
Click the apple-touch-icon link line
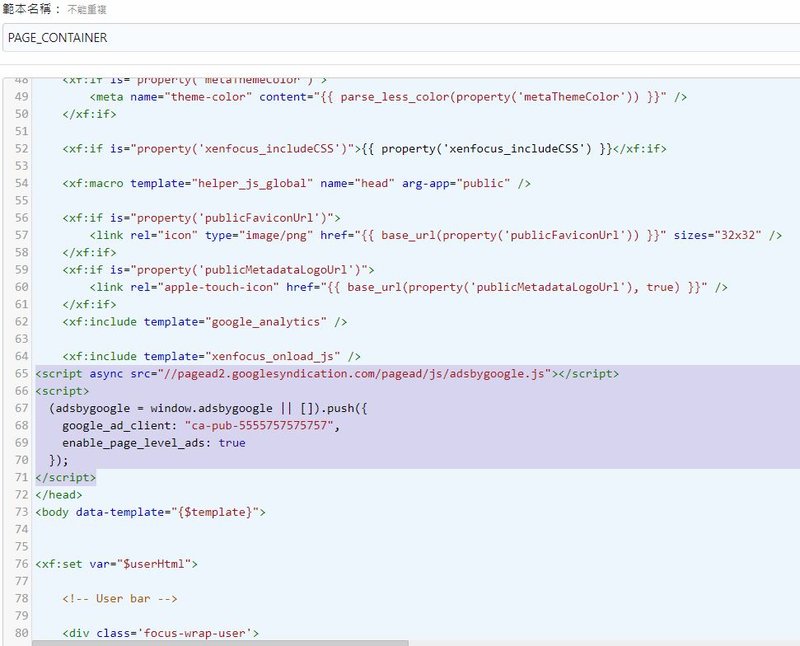pyautogui.click(x=408, y=287)
